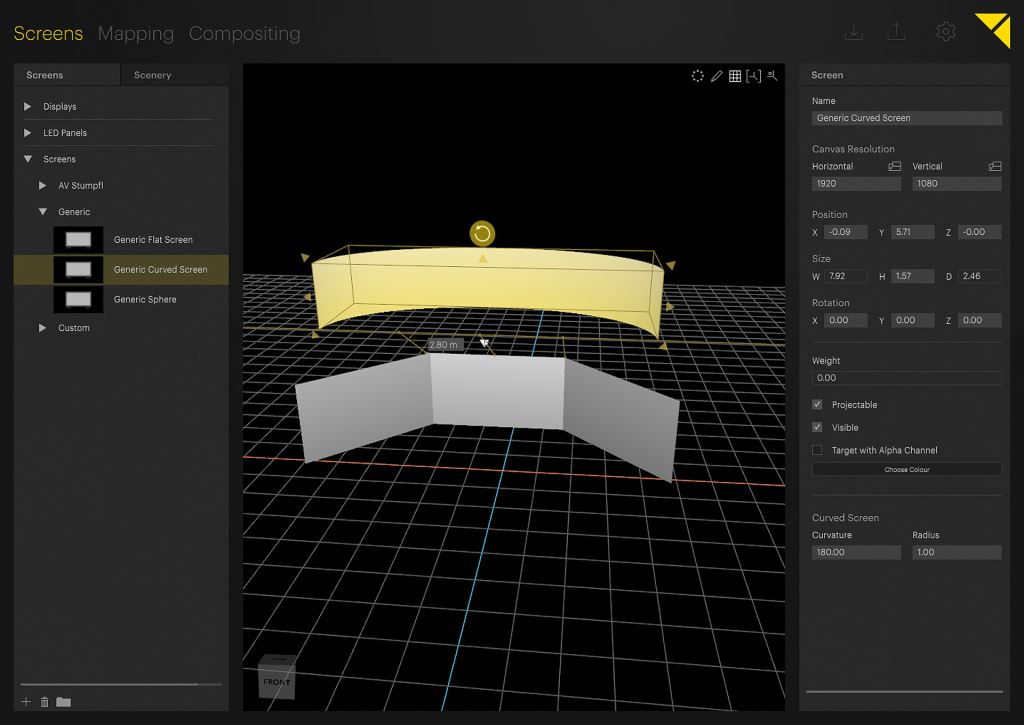Click the plus icon to add item
The image size is (1024, 725).
[x=26, y=702]
